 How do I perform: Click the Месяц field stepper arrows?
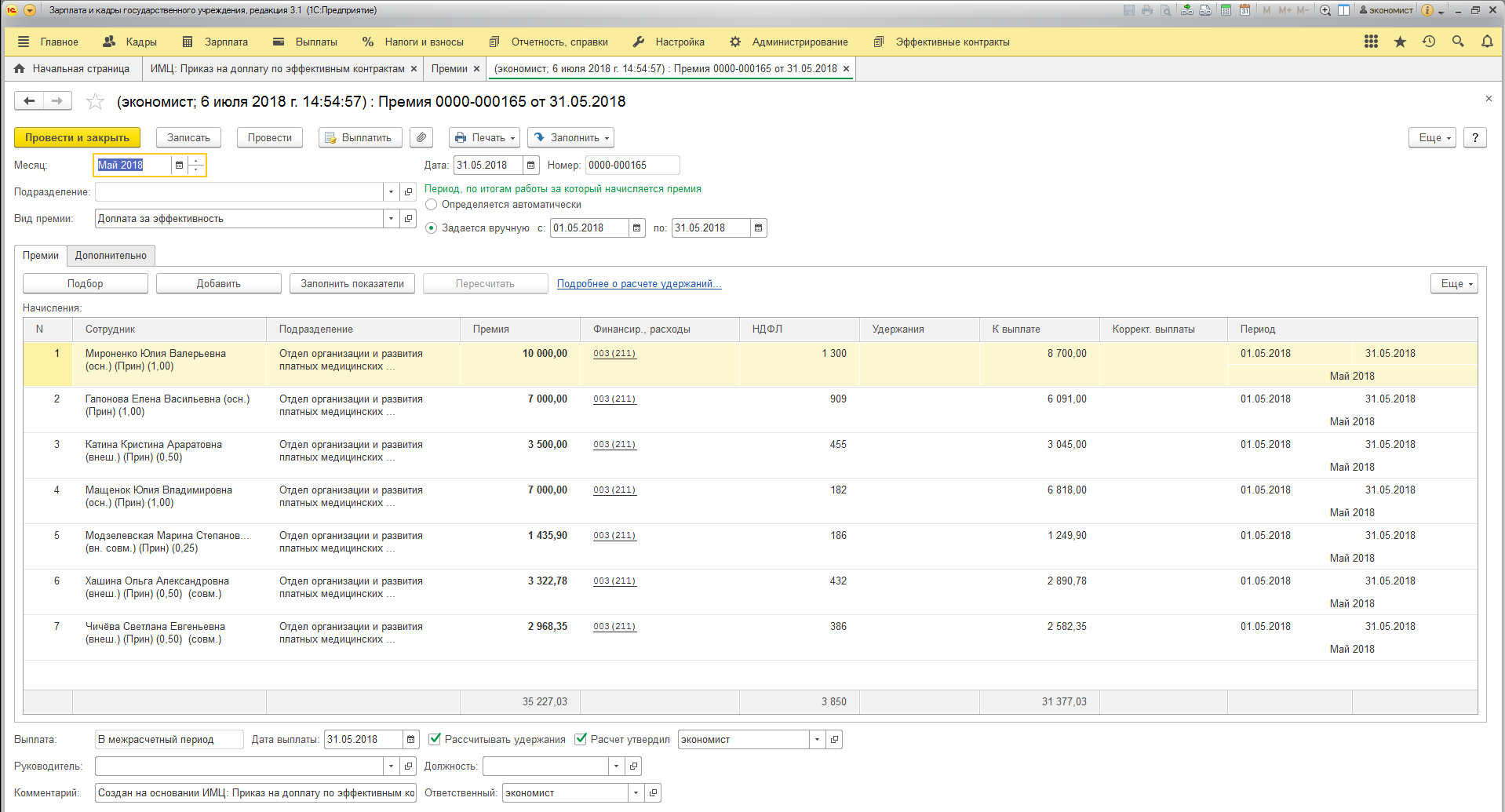(x=196, y=165)
